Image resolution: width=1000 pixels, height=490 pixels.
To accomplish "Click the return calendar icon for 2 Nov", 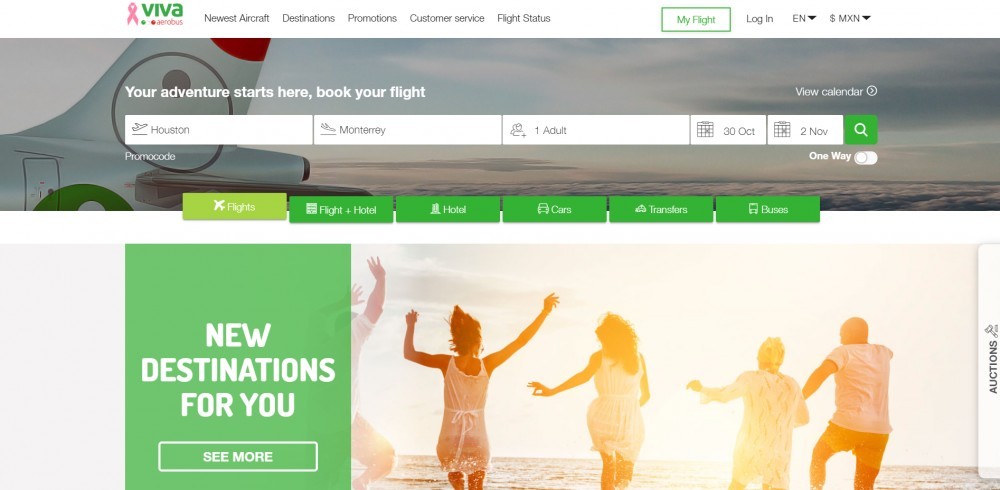I will click(x=782, y=130).
